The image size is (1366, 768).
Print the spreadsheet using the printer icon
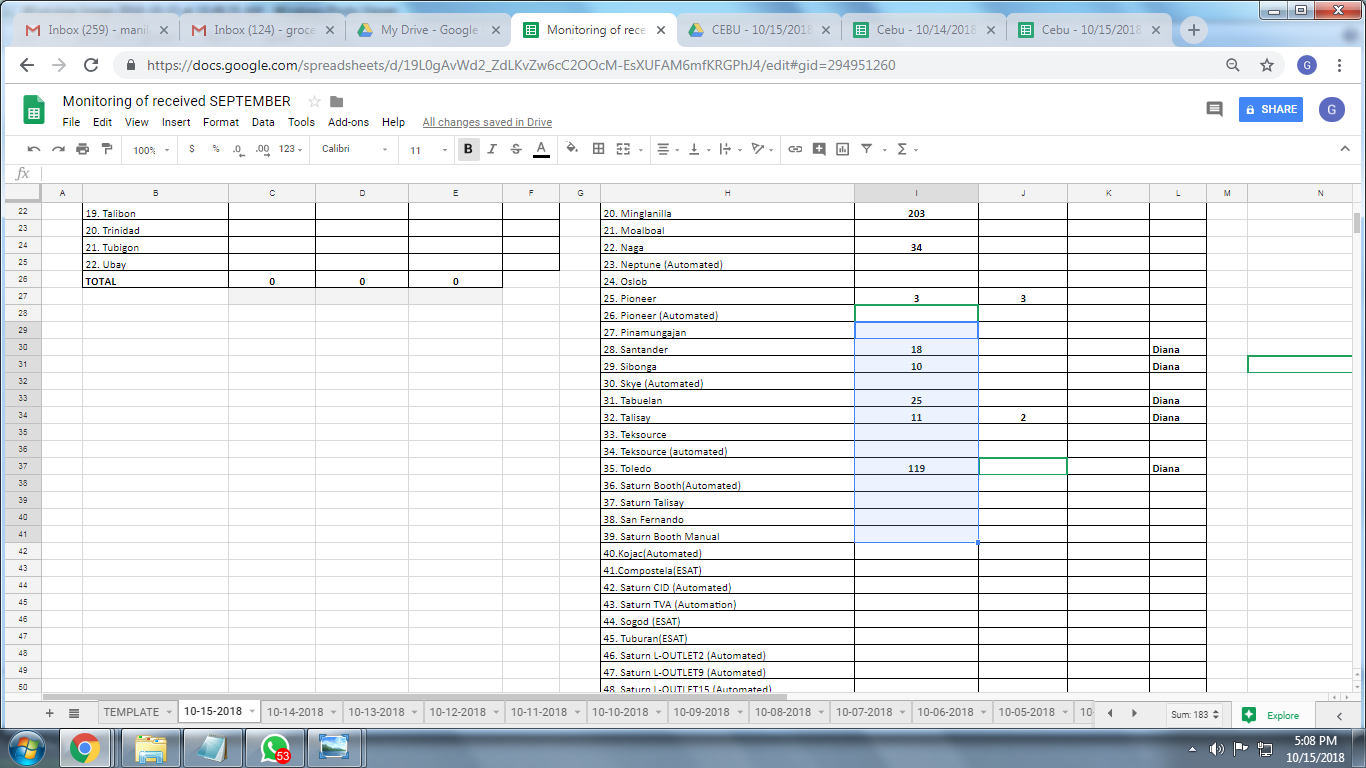point(82,149)
